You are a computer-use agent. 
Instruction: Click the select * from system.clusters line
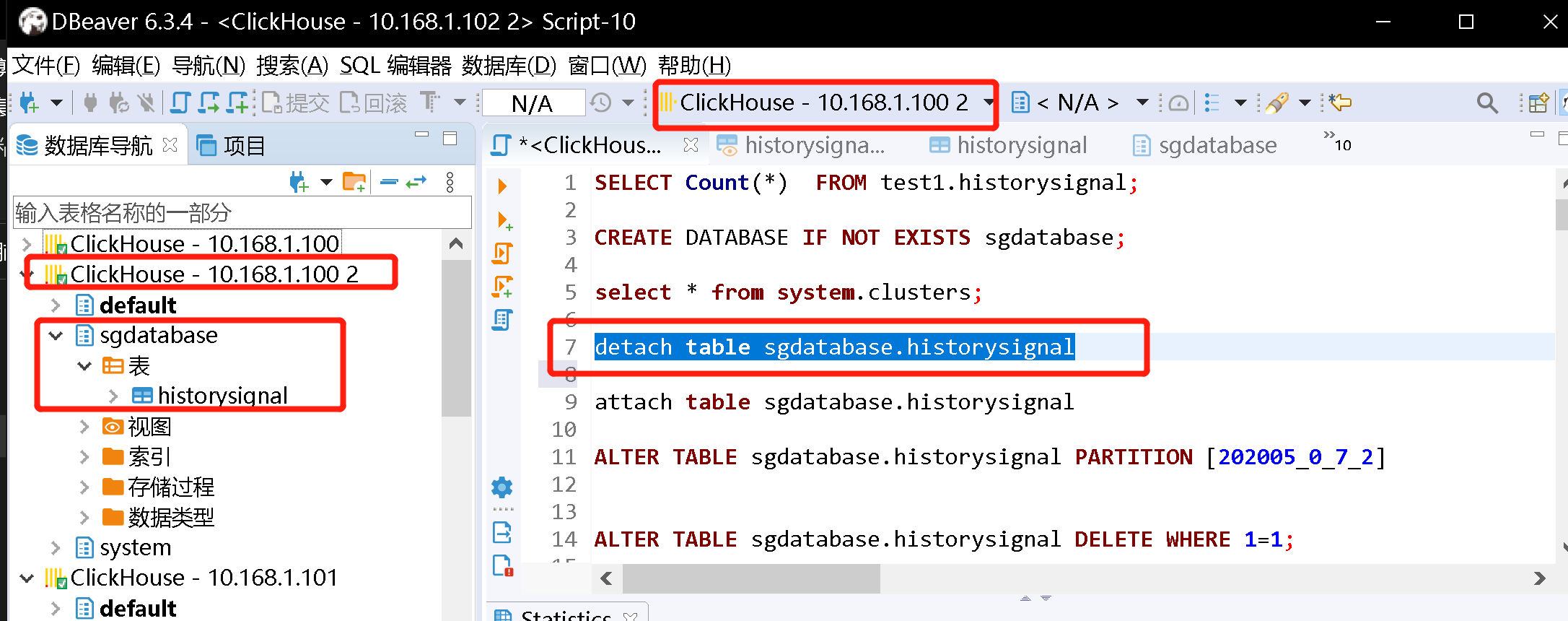[x=788, y=292]
